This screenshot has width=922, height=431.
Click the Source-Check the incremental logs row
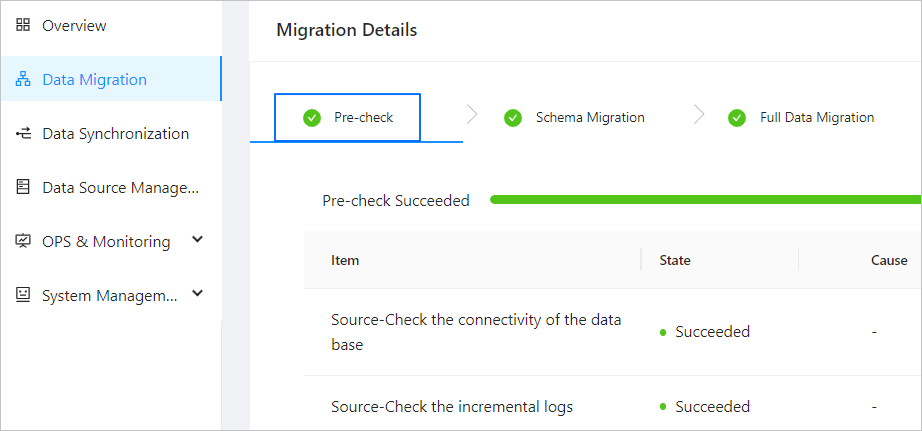[452, 407]
